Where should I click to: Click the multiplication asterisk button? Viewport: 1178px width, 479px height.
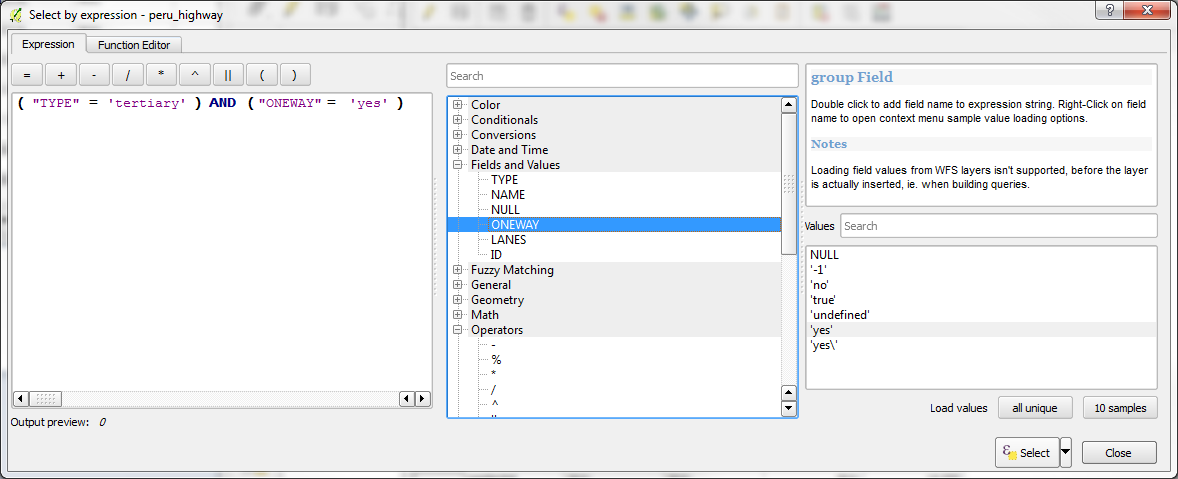pyautogui.click(x=161, y=75)
